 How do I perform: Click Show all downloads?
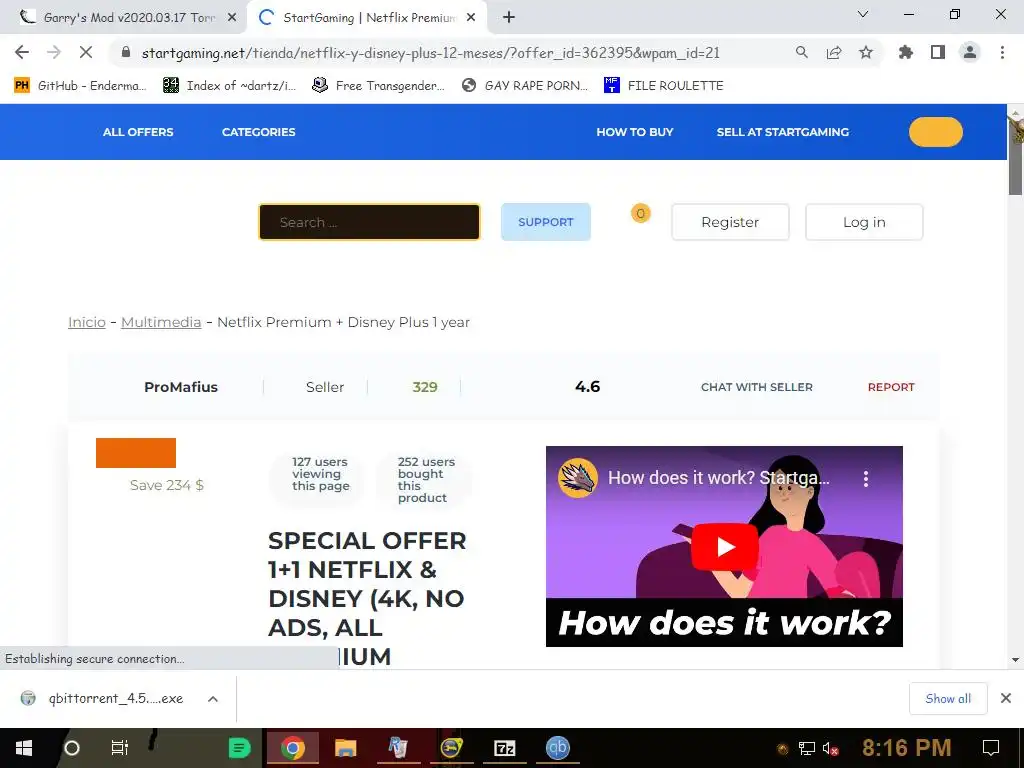(x=948, y=699)
